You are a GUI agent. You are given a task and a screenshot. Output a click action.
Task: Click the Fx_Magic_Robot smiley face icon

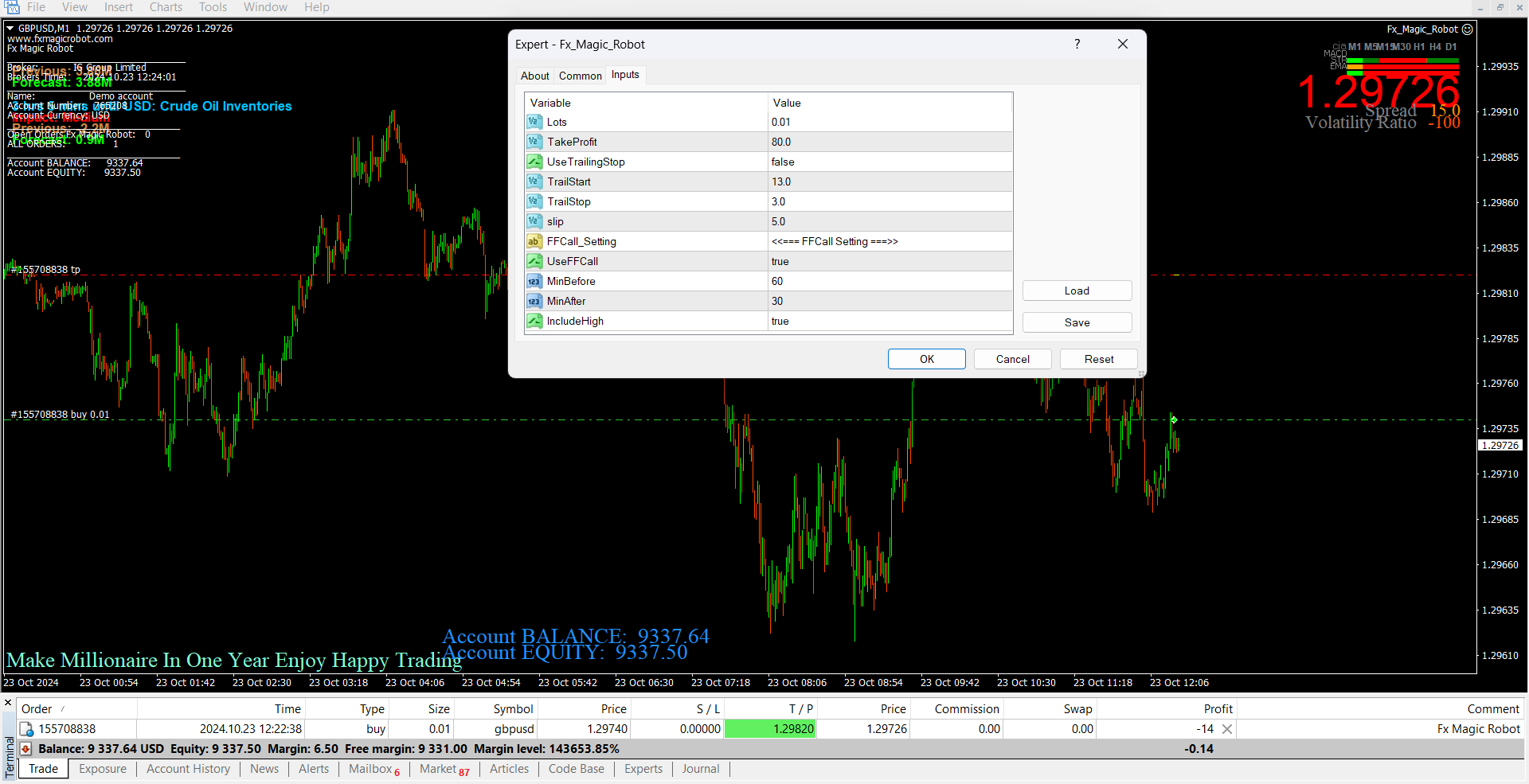point(1468,29)
